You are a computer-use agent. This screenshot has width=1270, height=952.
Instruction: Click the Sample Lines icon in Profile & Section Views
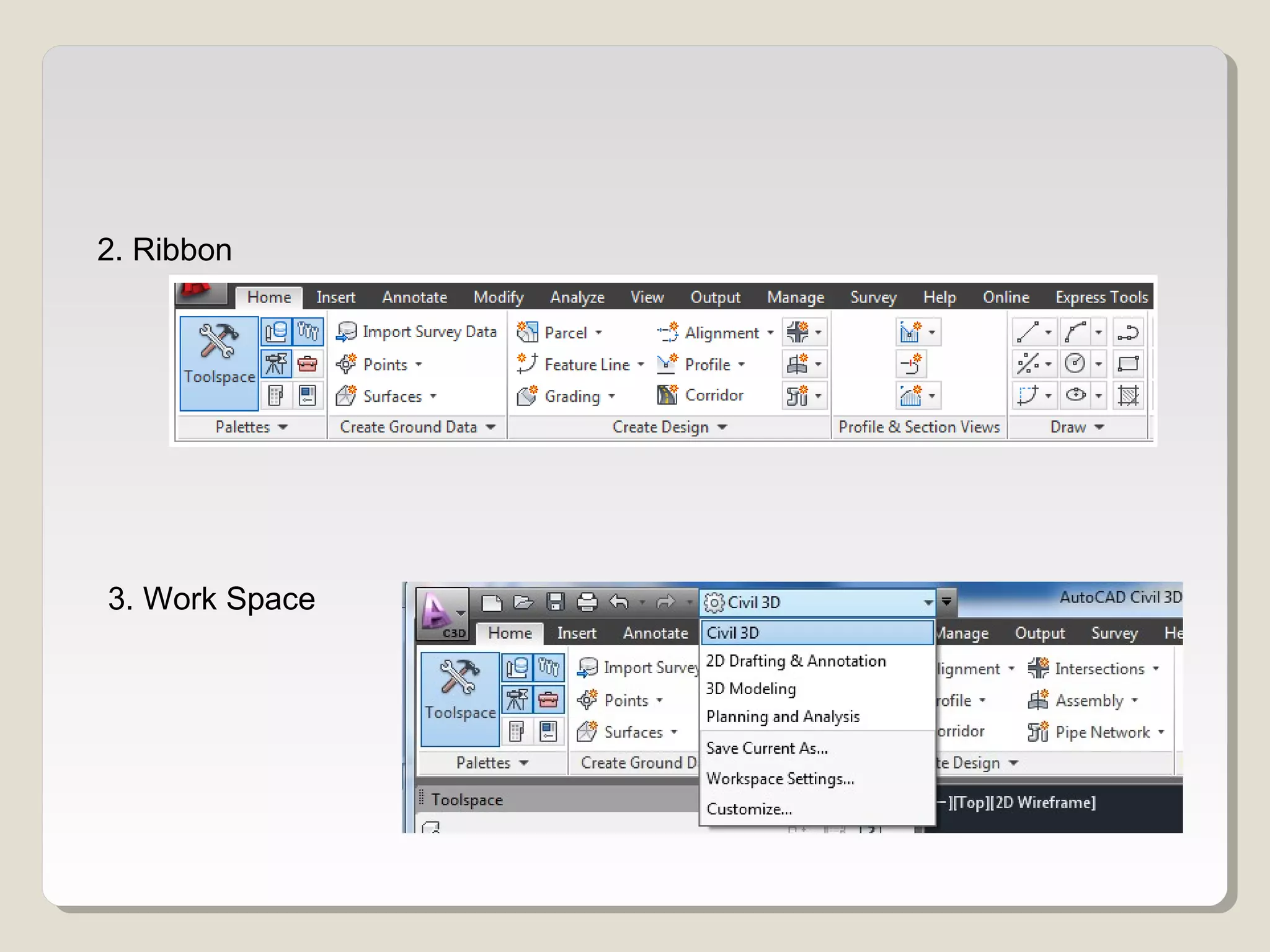tap(911, 364)
